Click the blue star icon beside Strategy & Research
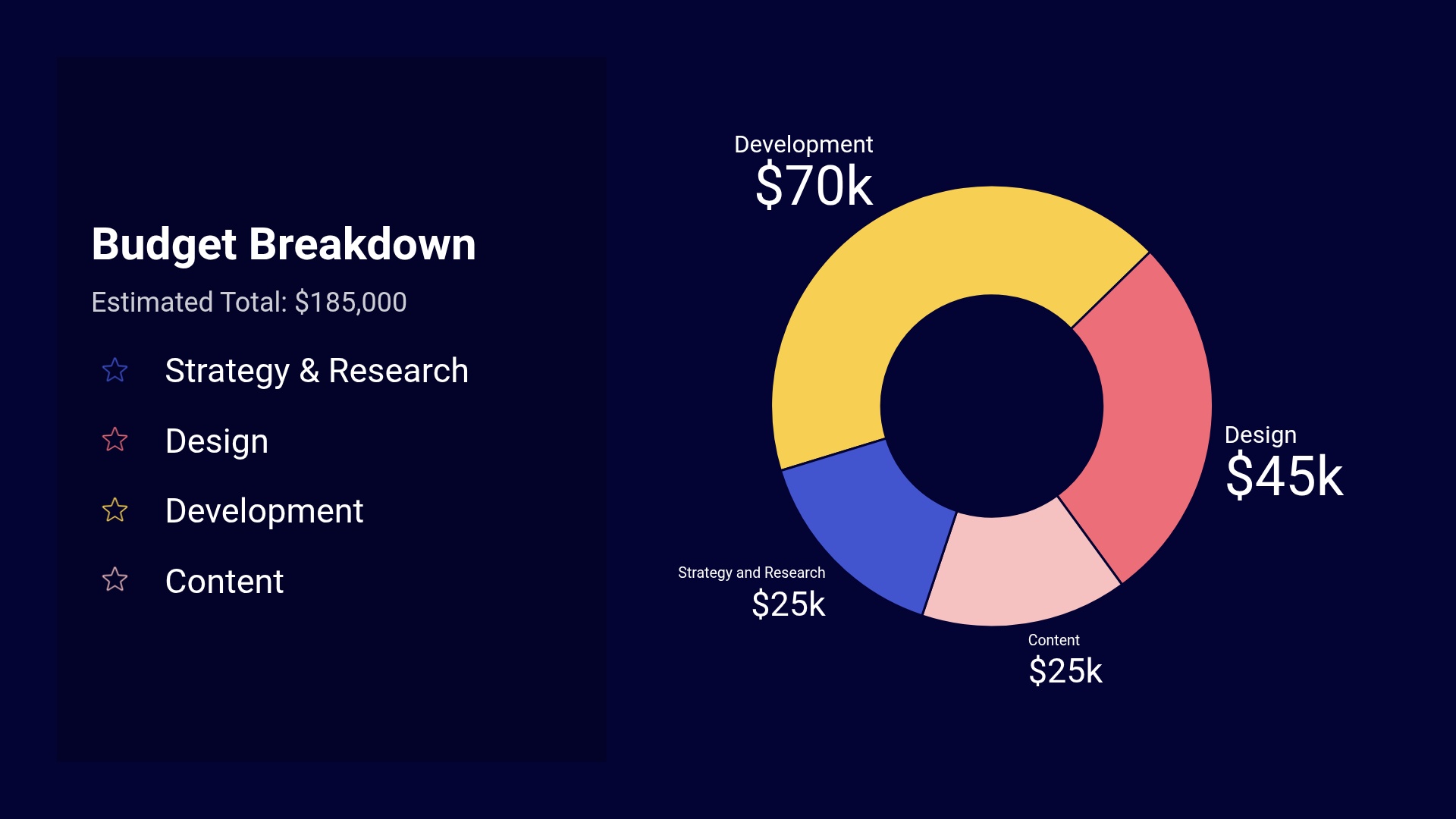This screenshot has width=1456, height=819. (x=115, y=371)
